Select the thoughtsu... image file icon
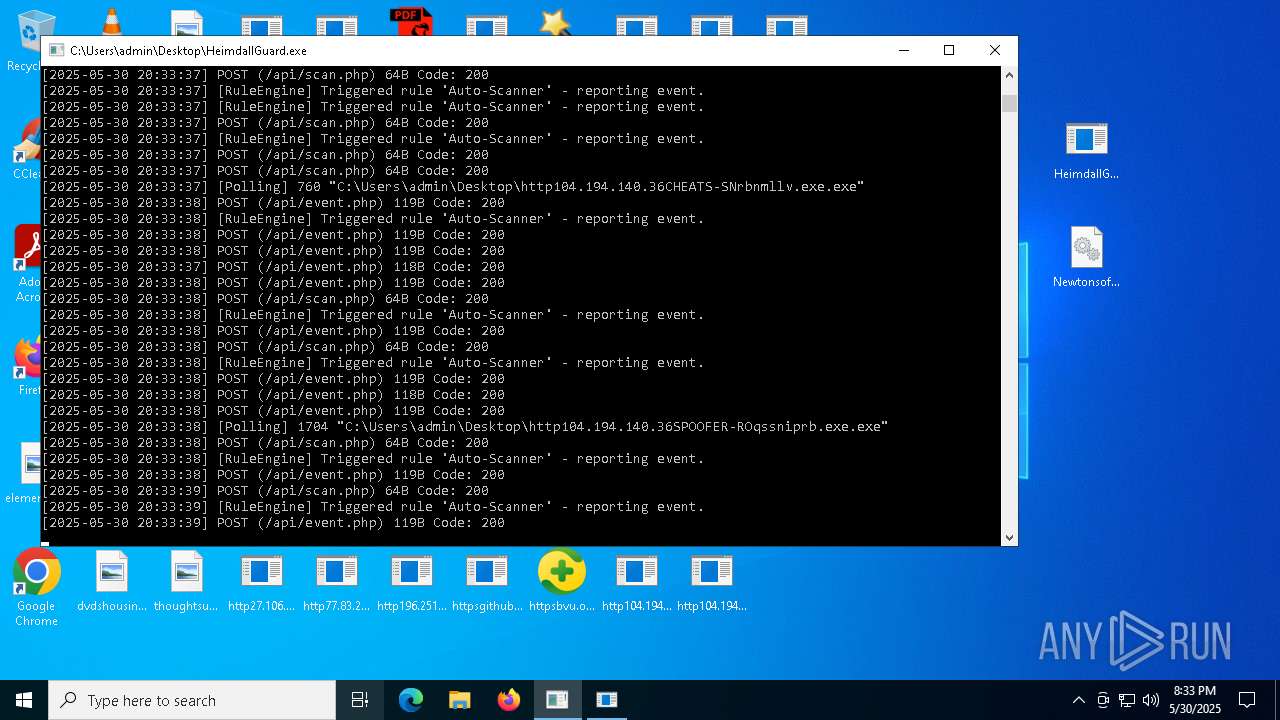This screenshot has height=720, width=1280. coord(186,582)
